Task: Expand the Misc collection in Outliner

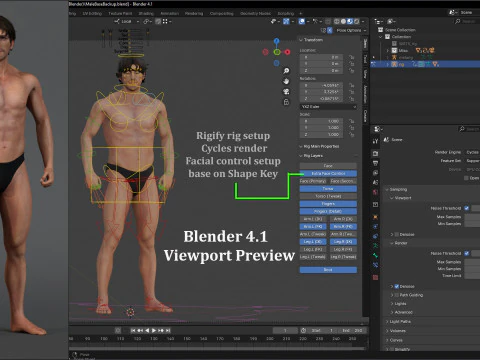Action: click(388, 50)
